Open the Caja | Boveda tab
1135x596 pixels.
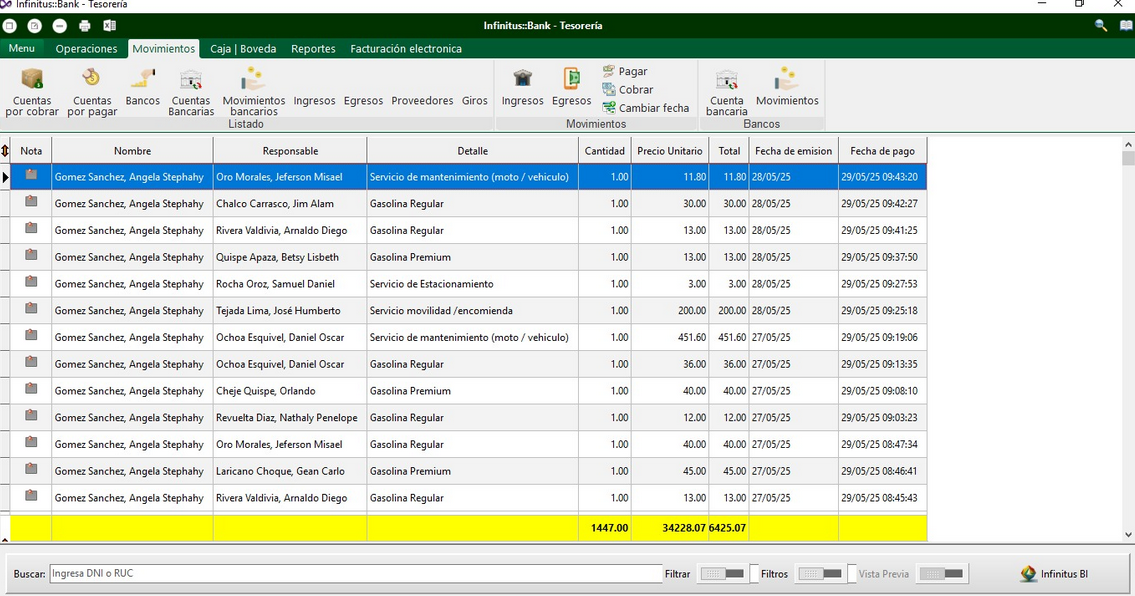click(x=243, y=49)
